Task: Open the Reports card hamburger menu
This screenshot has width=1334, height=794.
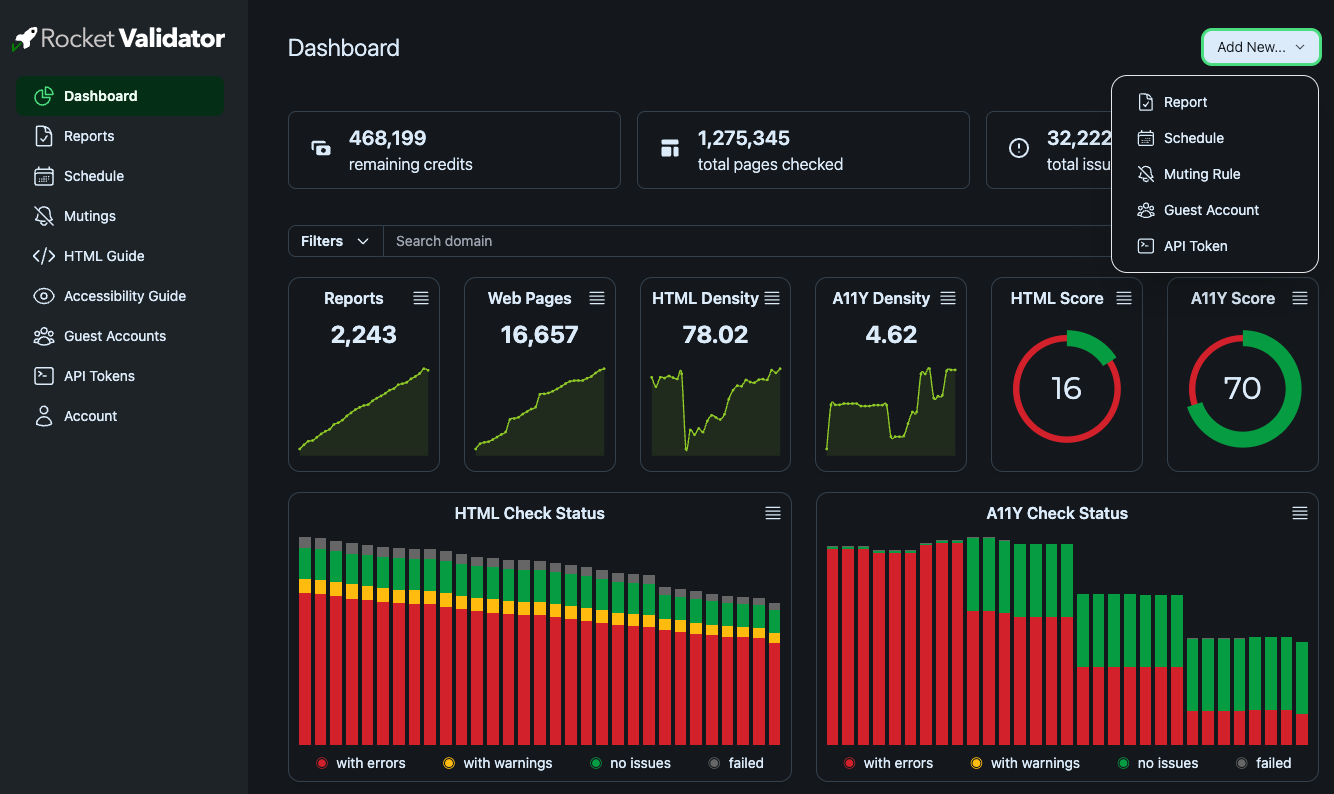Action: click(421, 298)
